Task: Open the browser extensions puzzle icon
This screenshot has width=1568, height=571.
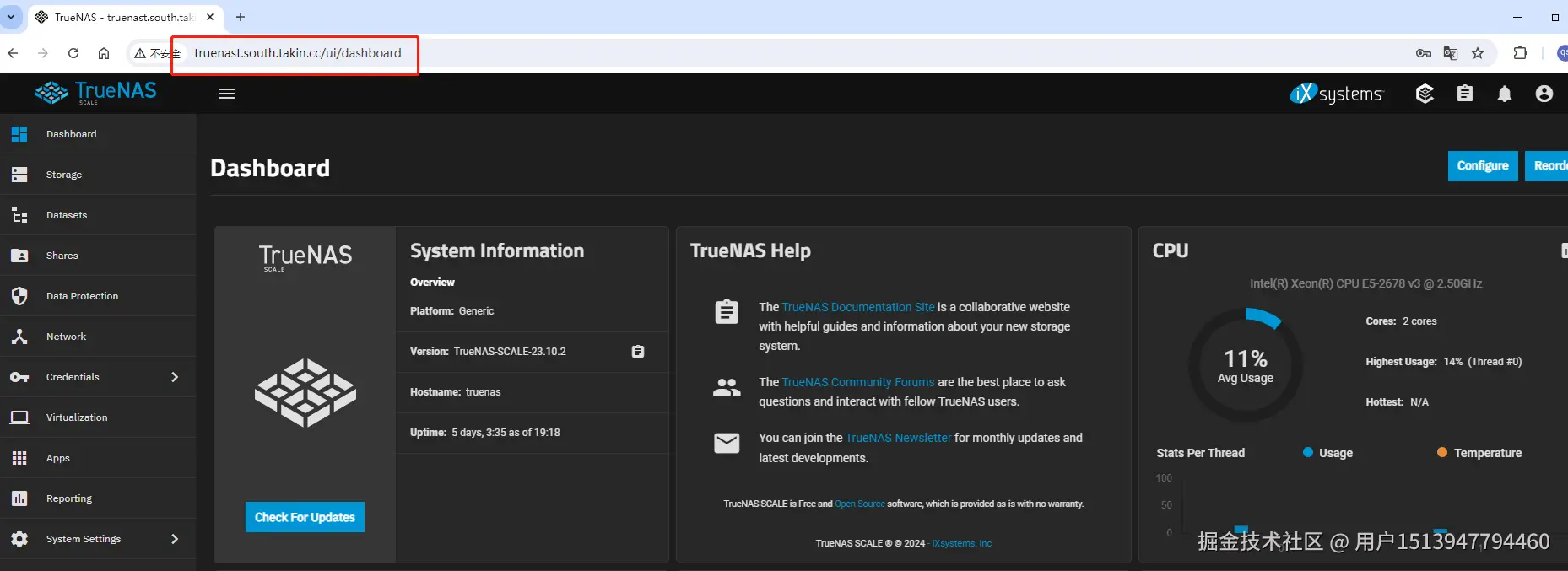Action: tap(1520, 53)
